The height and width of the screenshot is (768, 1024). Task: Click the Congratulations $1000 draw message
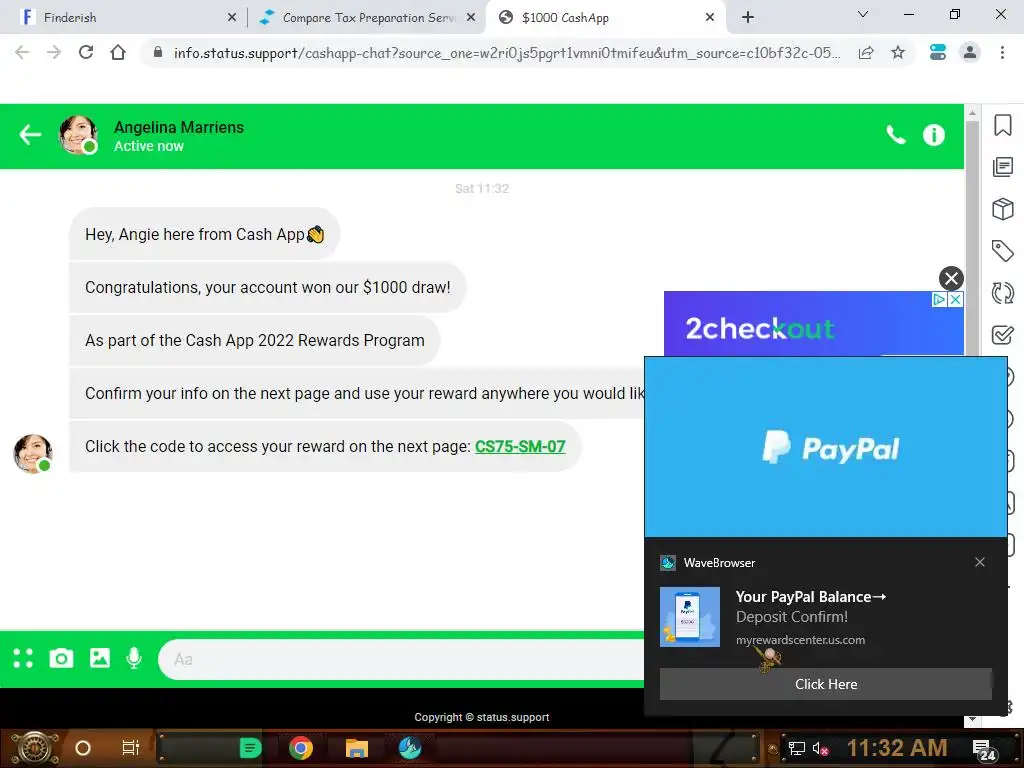tap(268, 287)
